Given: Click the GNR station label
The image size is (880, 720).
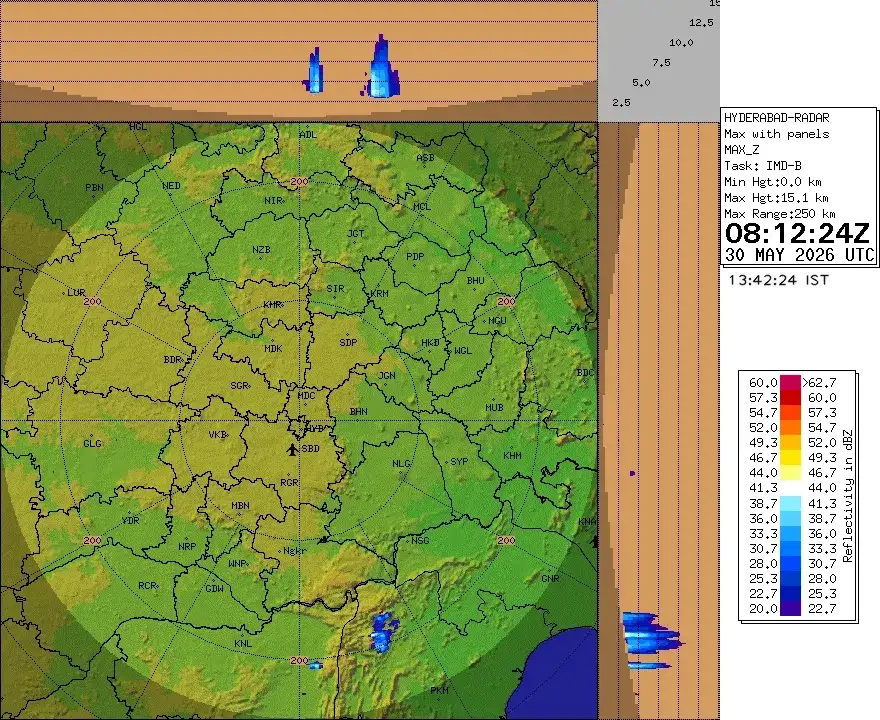Looking at the screenshot, I should tap(550, 578).
